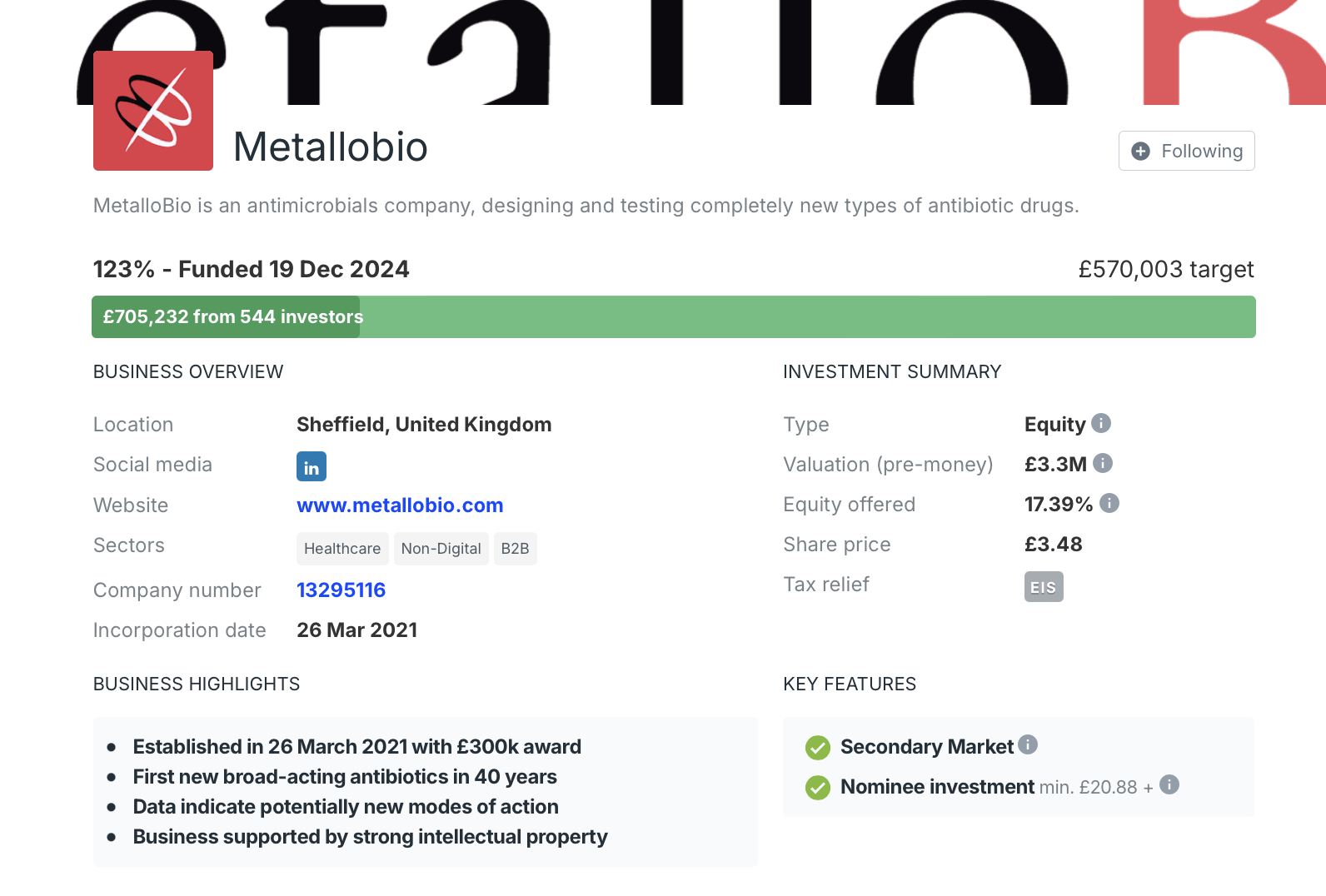Click info icon next to Equity type
This screenshot has height=896, width=1326.
(x=1101, y=423)
